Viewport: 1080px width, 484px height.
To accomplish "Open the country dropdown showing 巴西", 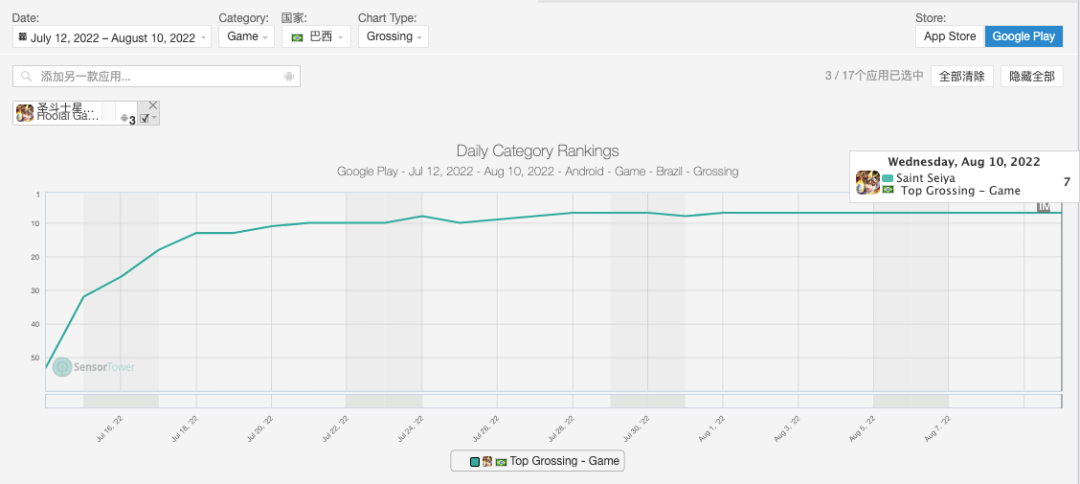I will click(316, 37).
